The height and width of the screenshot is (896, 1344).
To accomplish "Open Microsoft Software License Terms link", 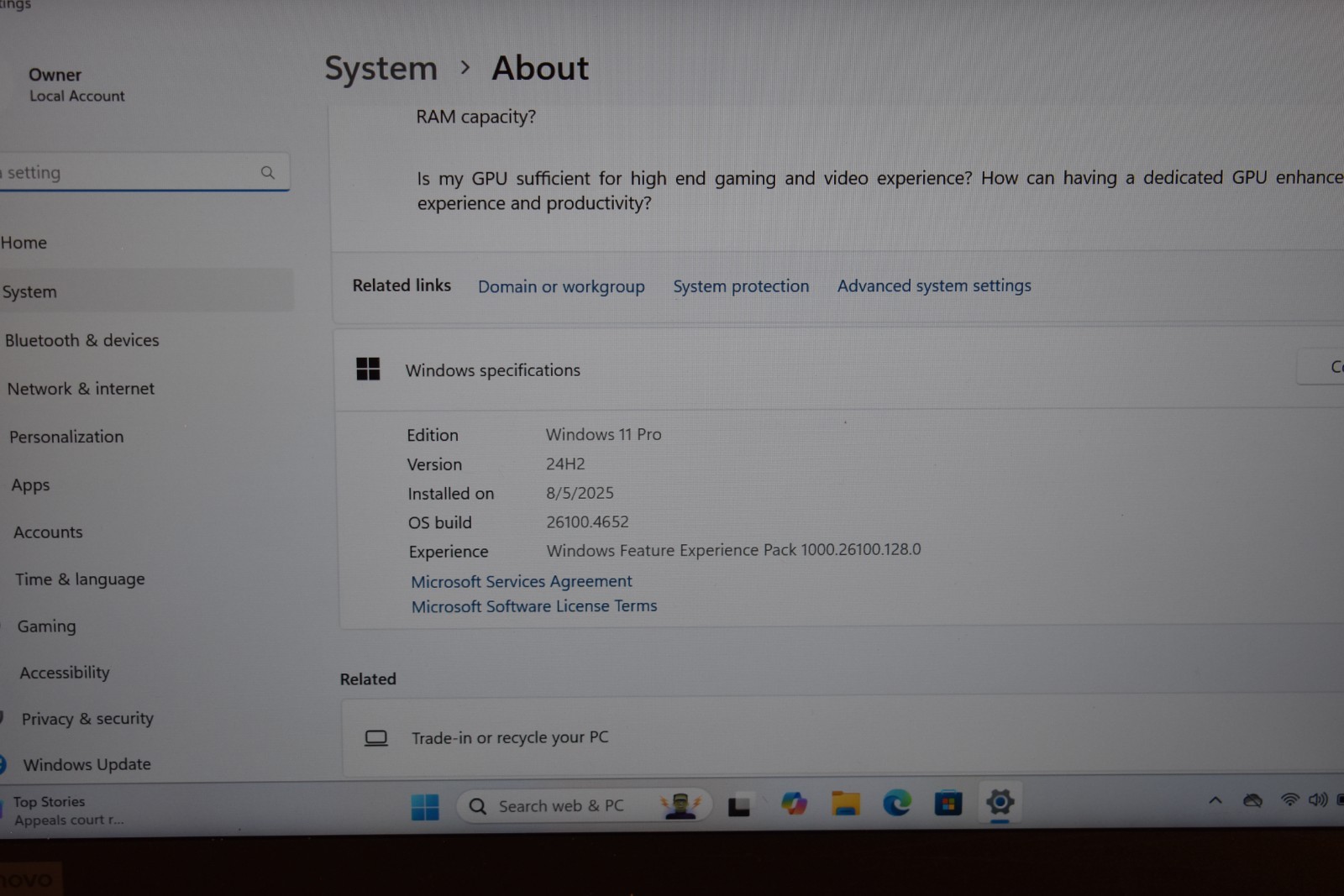I will pos(534,605).
